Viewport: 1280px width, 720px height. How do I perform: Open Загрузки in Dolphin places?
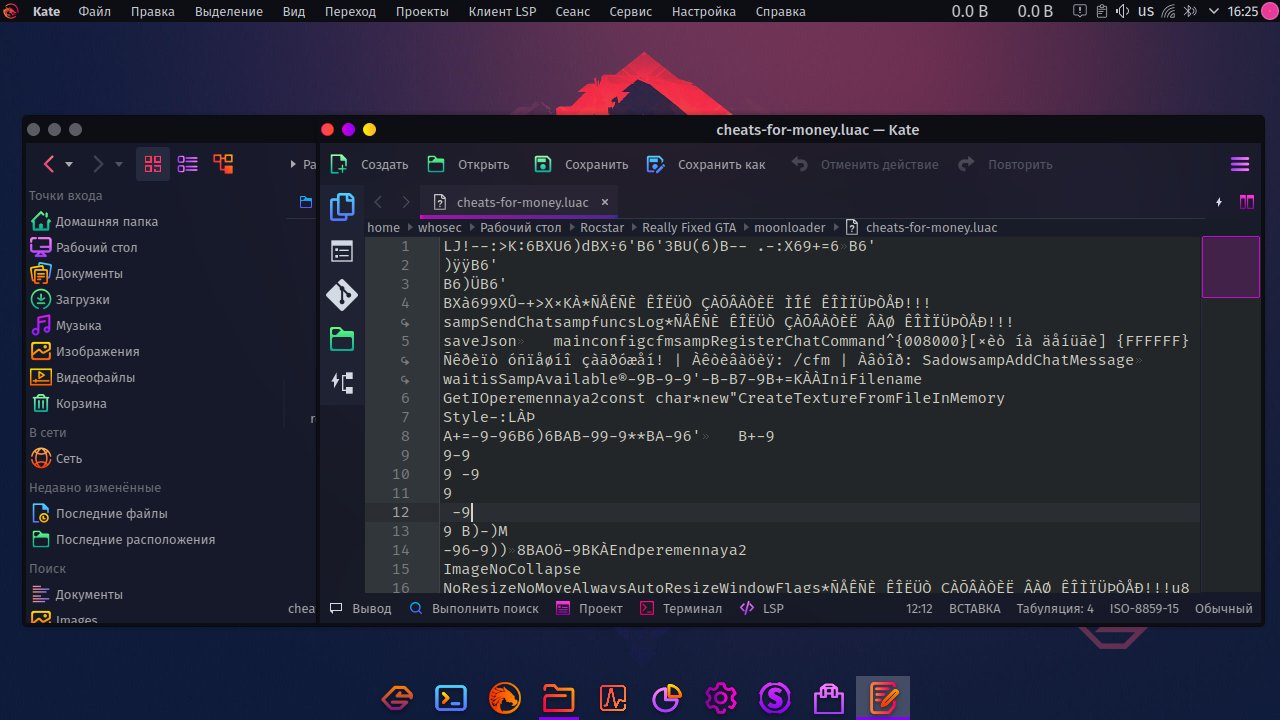[x=82, y=299]
